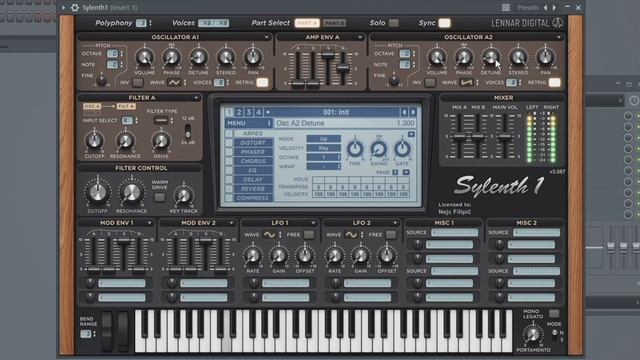This screenshot has width=640, height=360.
Task: Open the Misc 1 first Source dropdown
Action: point(454,232)
